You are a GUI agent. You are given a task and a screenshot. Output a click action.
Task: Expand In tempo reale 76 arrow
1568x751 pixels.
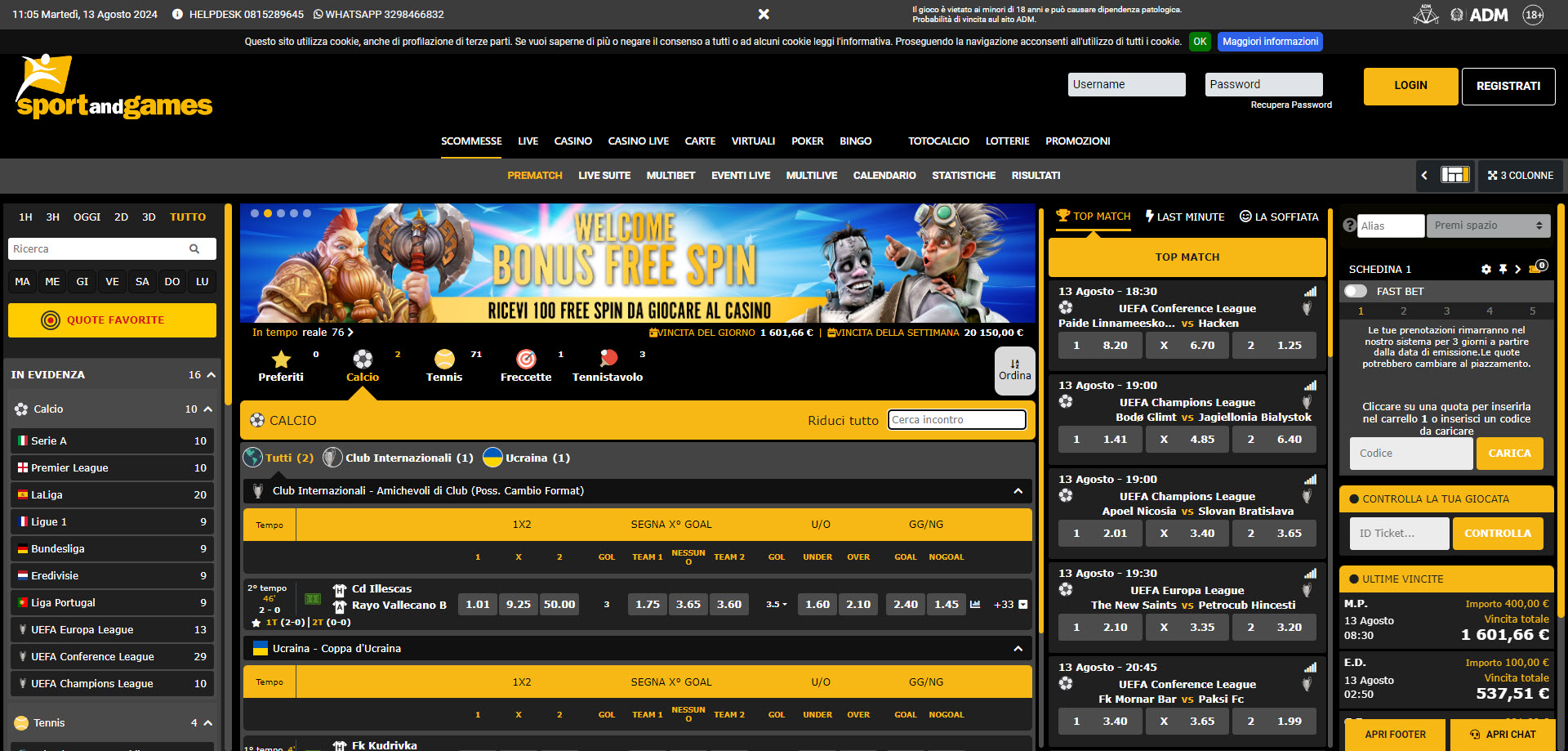coord(350,333)
